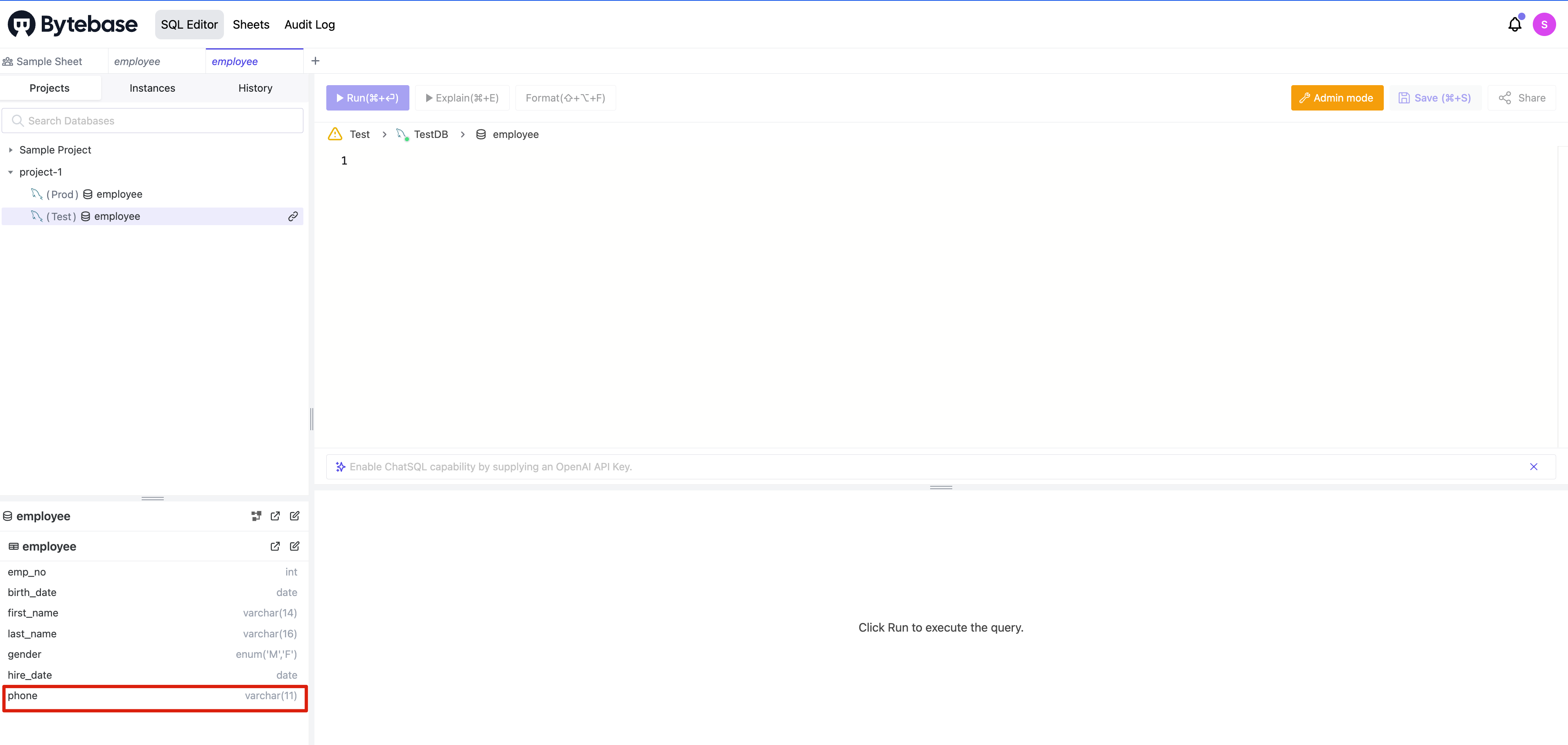
Task: Click the Bytebase logo
Action: point(72,24)
